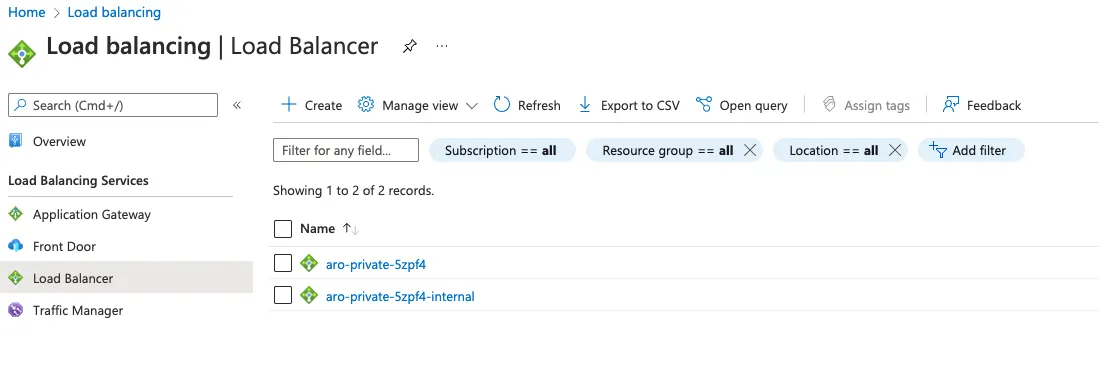This screenshot has height=383, width=1099.
Task: Remove the Resource group filter with X
Action: [749, 150]
